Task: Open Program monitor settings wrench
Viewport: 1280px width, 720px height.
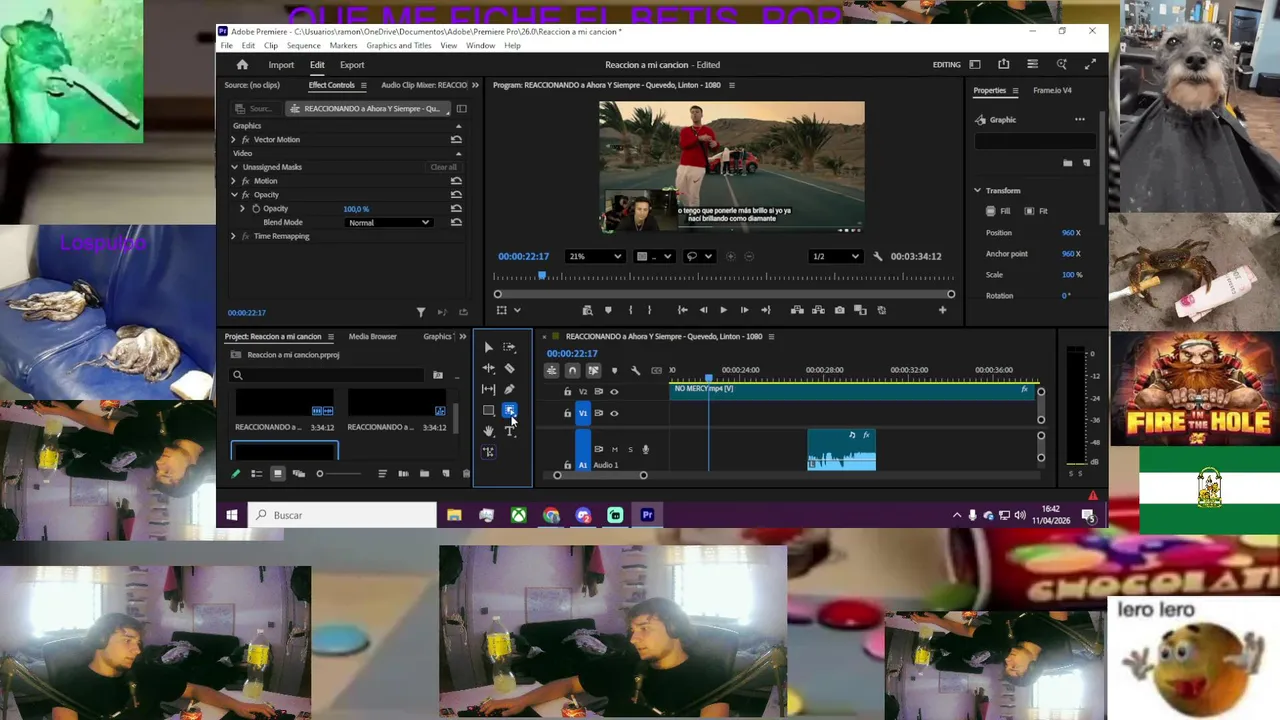Action: pyautogui.click(x=878, y=256)
